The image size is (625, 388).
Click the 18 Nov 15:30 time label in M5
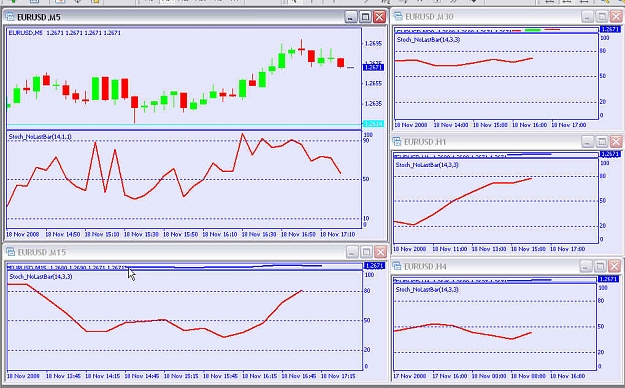[141, 234]
